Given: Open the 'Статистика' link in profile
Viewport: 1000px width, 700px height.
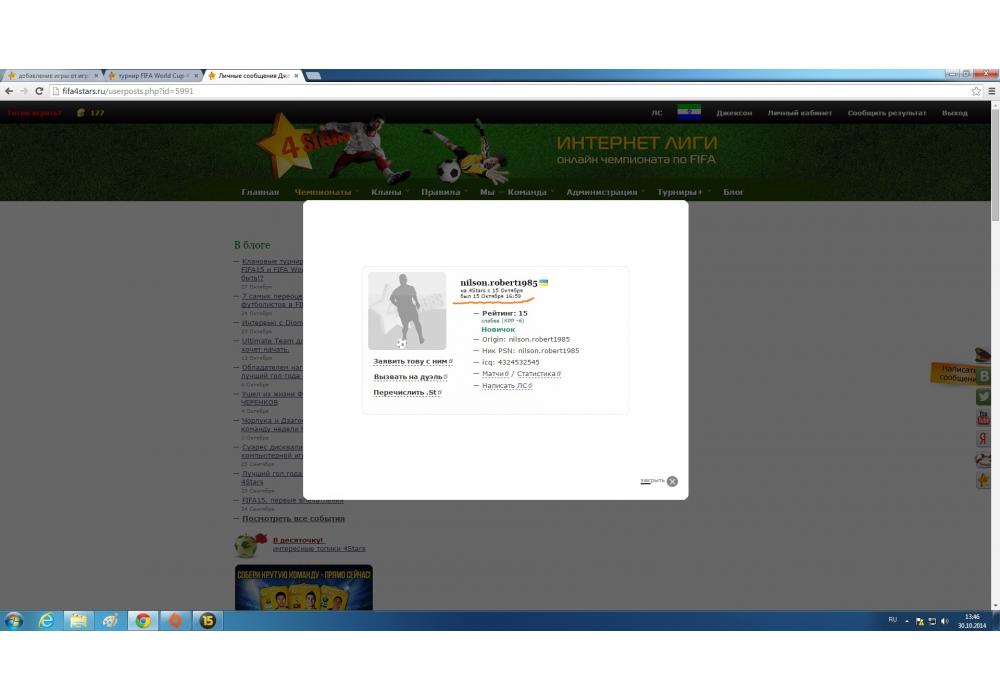Looking at the screenshot, I should [536, 373].
